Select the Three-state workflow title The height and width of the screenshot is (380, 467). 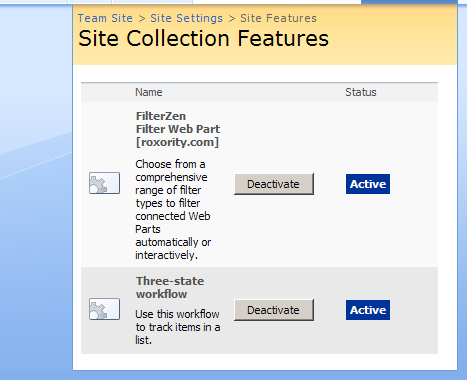point(170,287)
